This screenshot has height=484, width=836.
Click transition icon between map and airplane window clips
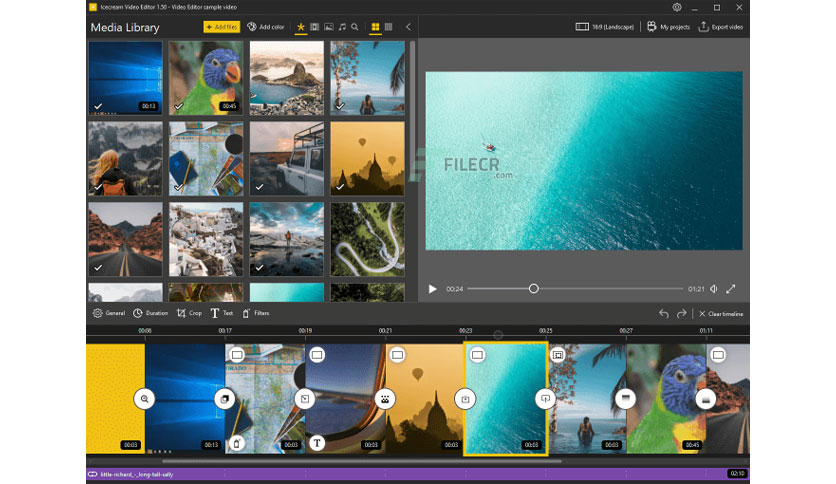304,399
